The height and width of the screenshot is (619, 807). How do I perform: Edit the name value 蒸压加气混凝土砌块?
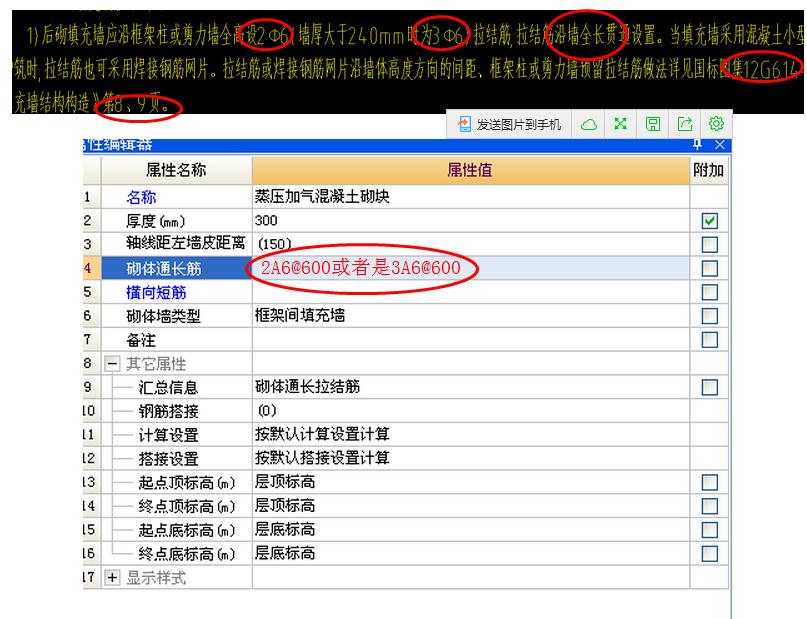(x=470, y=197)
